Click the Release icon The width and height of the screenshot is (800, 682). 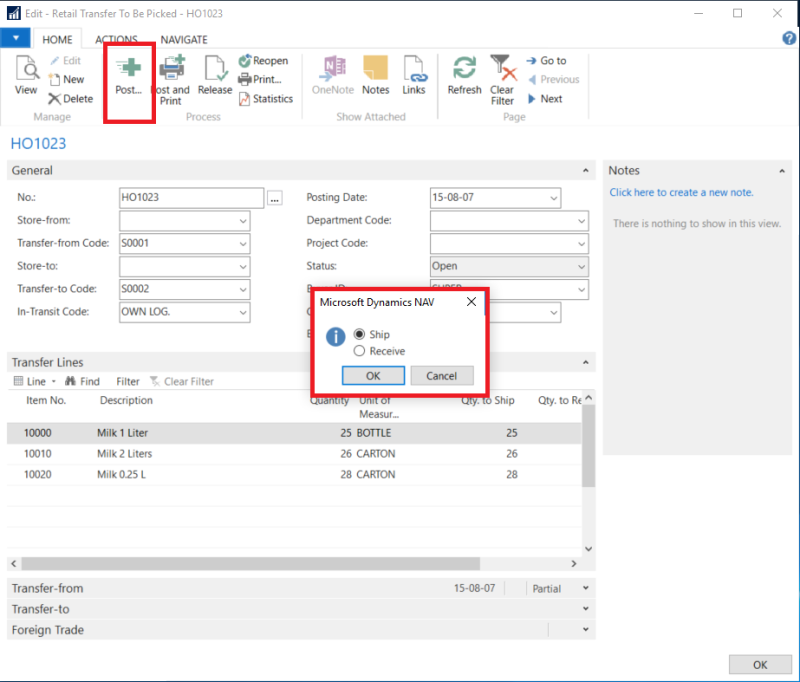tap(215, 79)
